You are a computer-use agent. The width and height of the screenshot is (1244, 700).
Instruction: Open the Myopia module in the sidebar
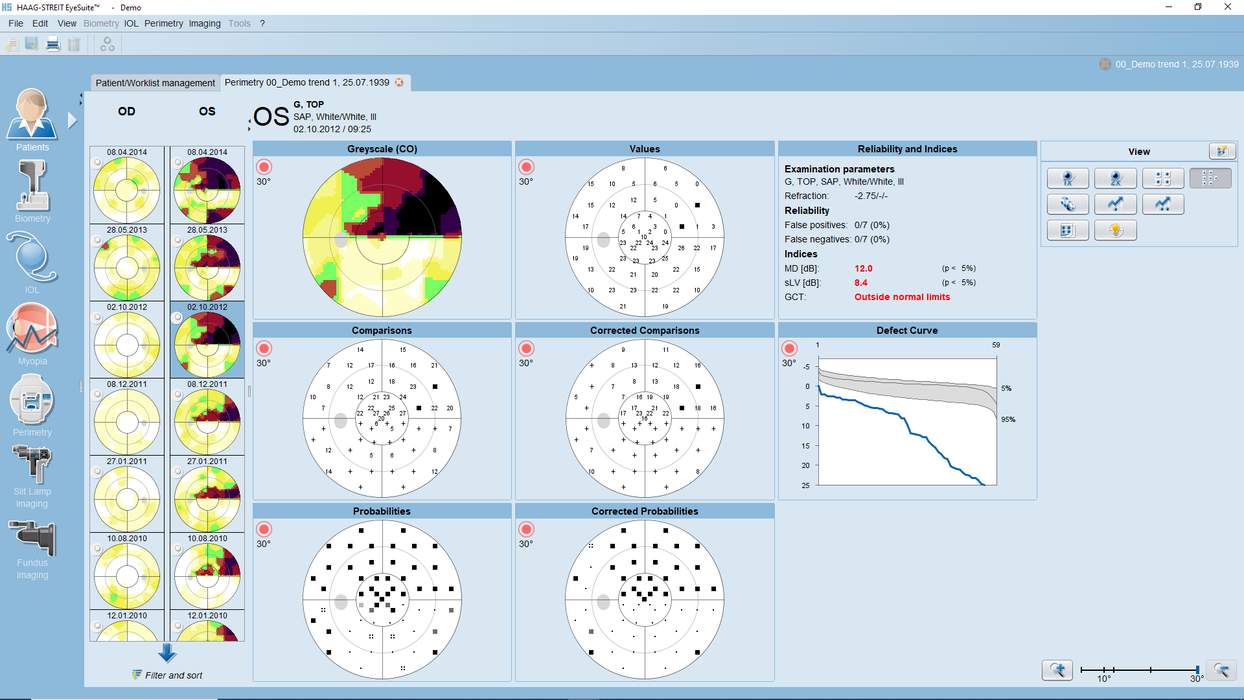(x=32, y=335)
